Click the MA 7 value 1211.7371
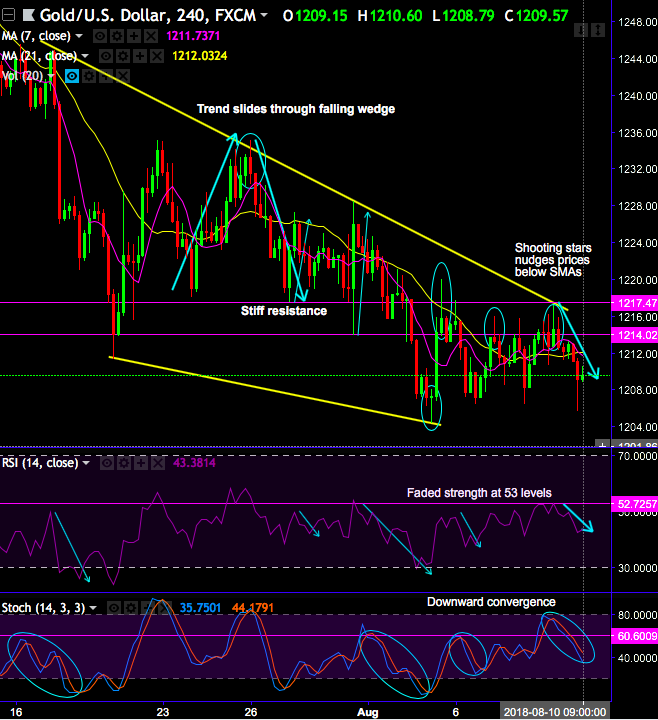The height and width of the screenshot is (720, 658). tap(193, 36)
